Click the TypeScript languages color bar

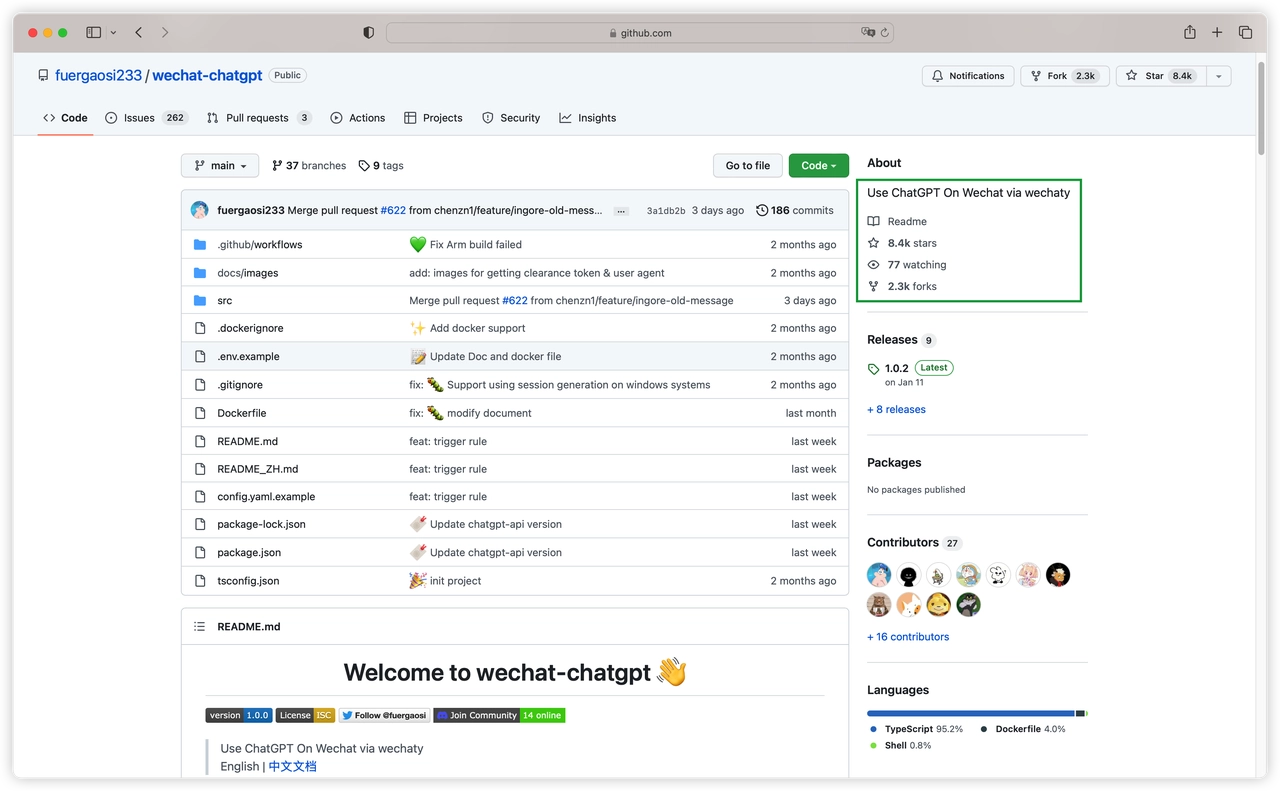969,713
